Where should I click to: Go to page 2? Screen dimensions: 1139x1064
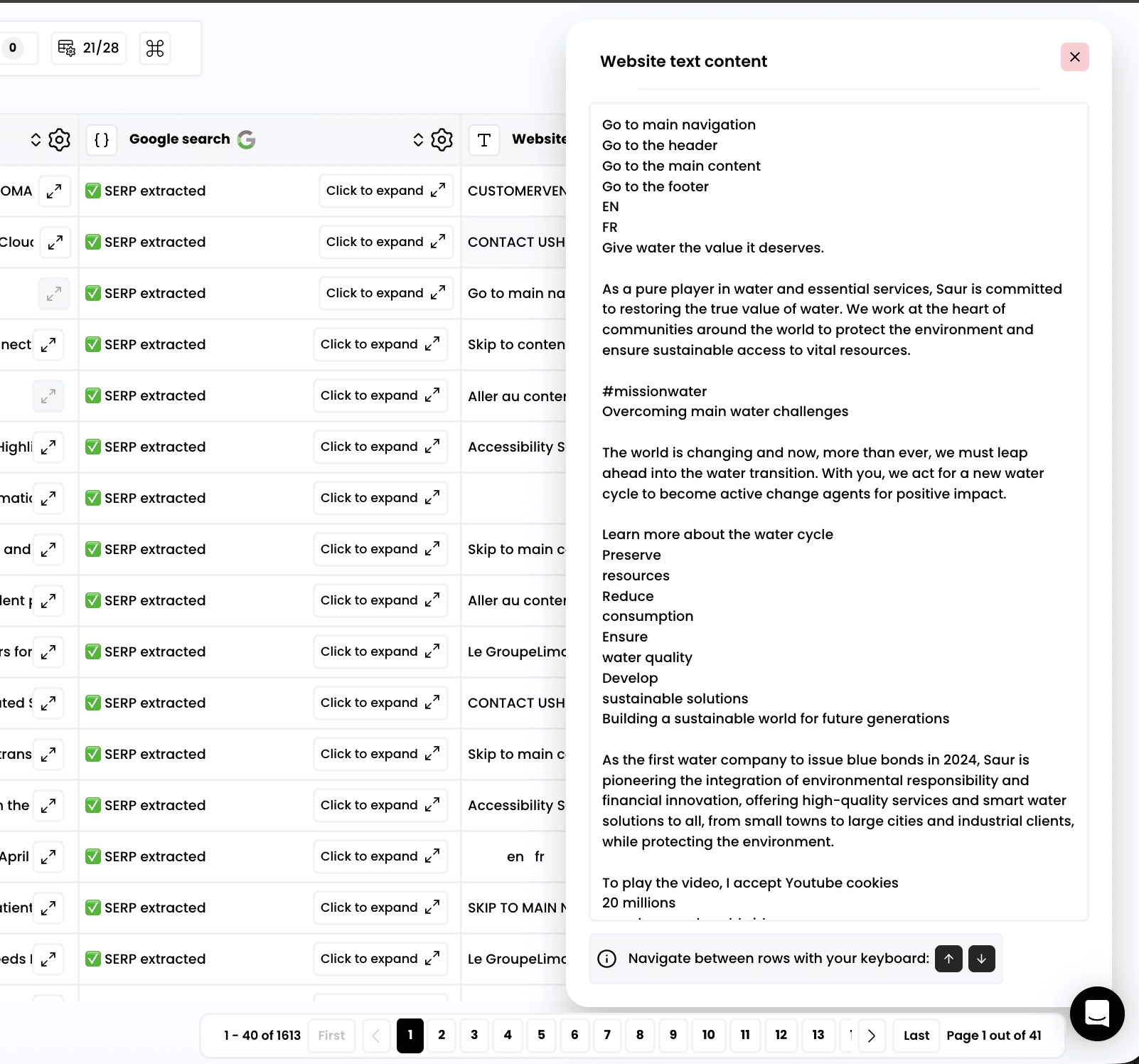[x=442, y=1036]
